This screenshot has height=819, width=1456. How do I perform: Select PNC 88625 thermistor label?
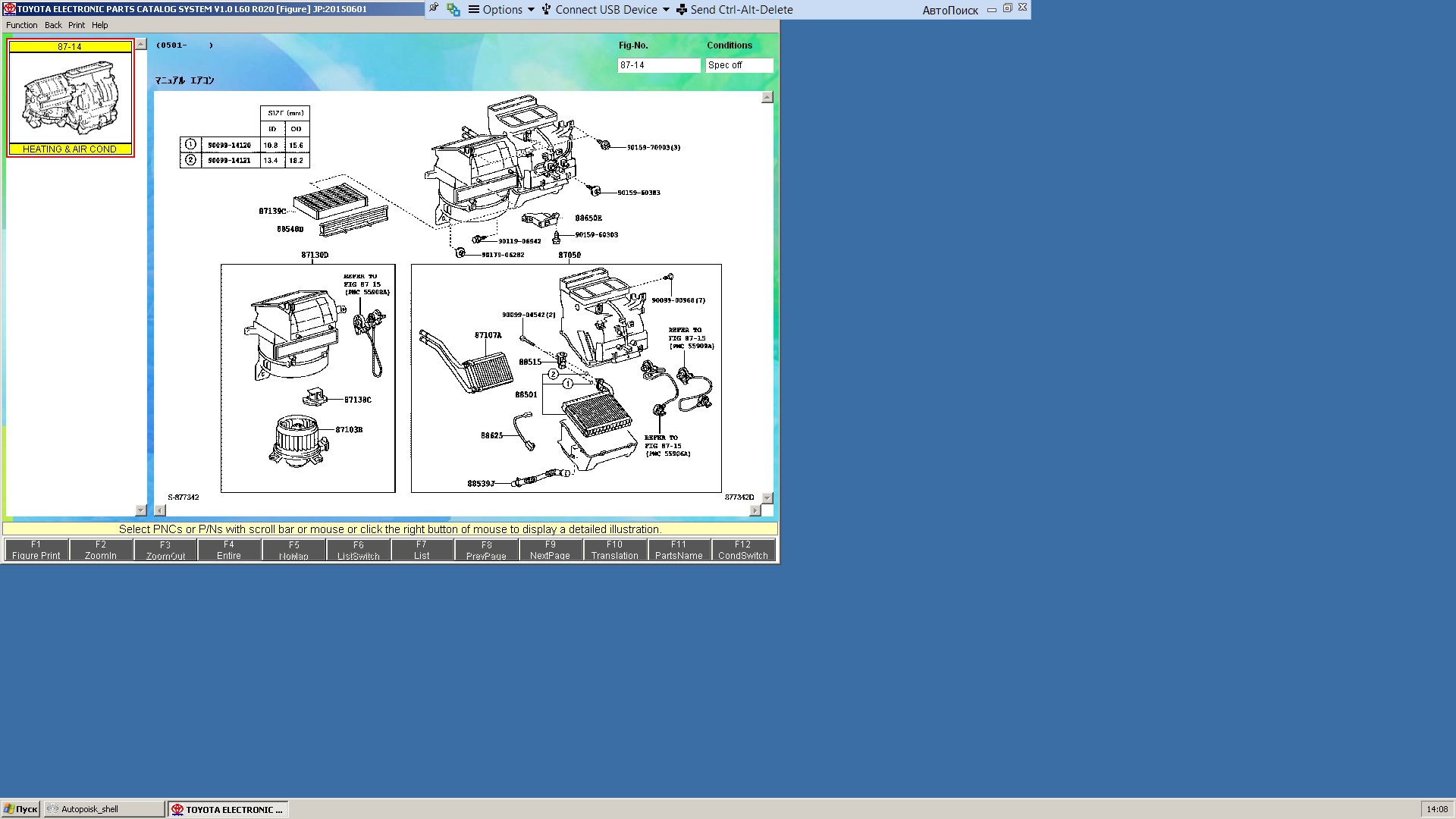(491, 435)
